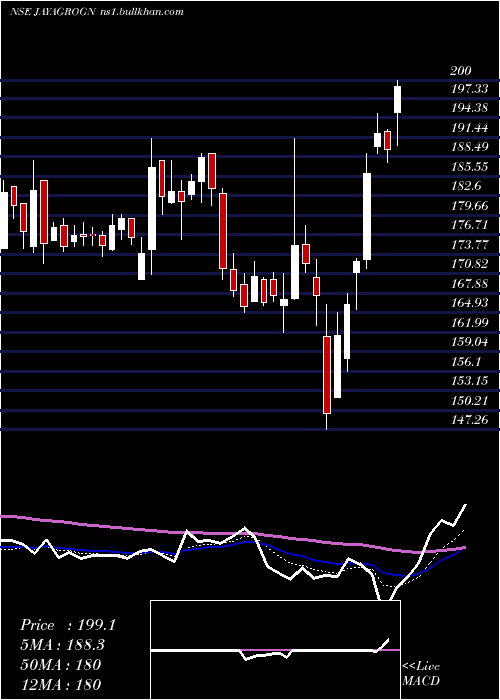Viewport: 500px width, 700px height.
Task: Click the 156.1 price axis label
Action: (x=466, y=361)
